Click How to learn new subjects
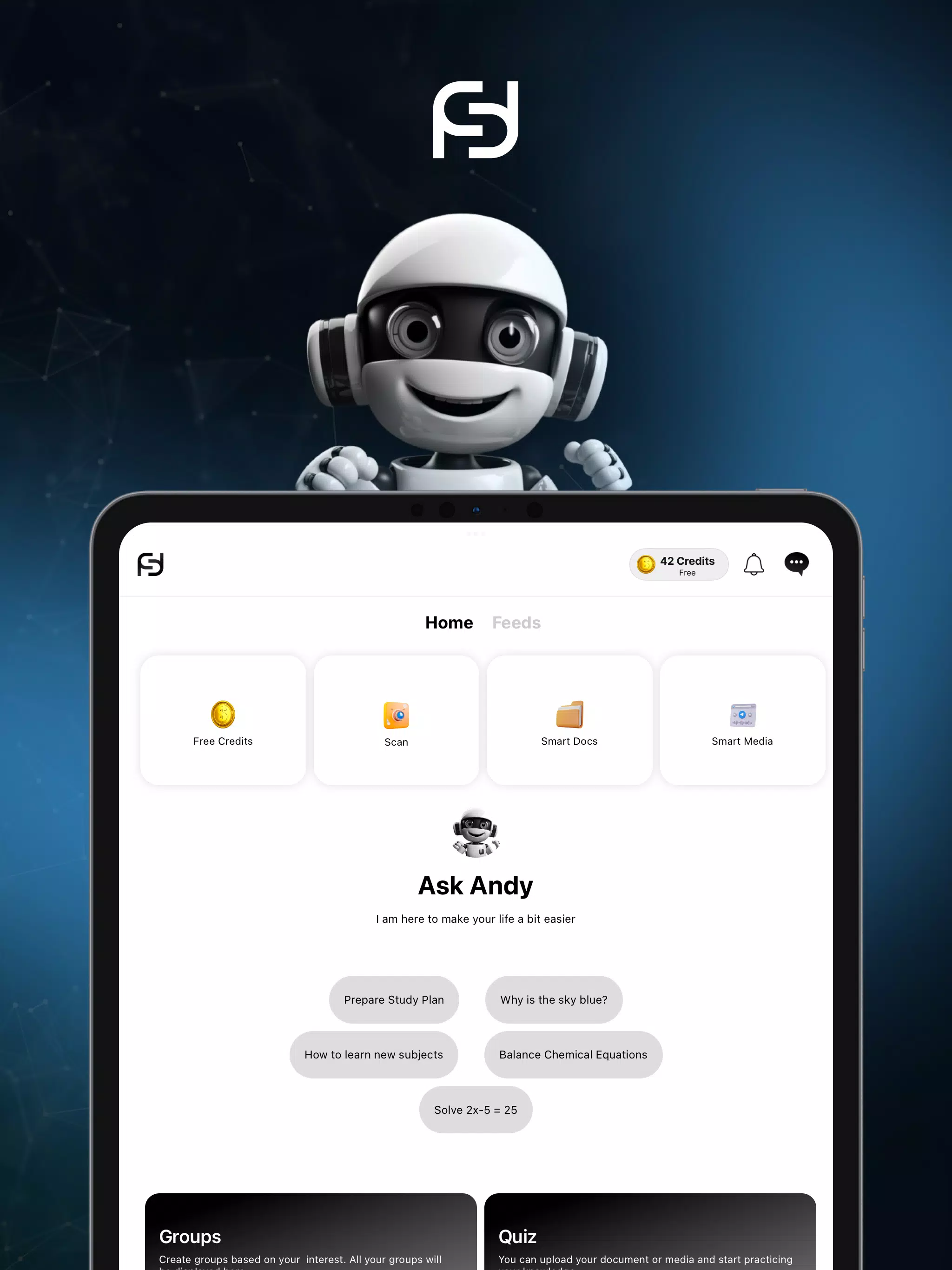 [x=374, y=1054]
